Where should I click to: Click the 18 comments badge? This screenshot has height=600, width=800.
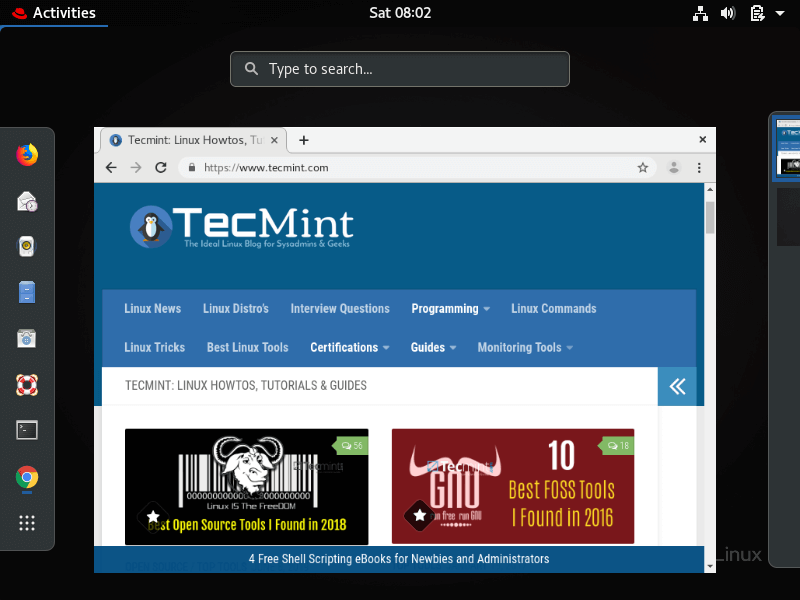coord(617,445)
